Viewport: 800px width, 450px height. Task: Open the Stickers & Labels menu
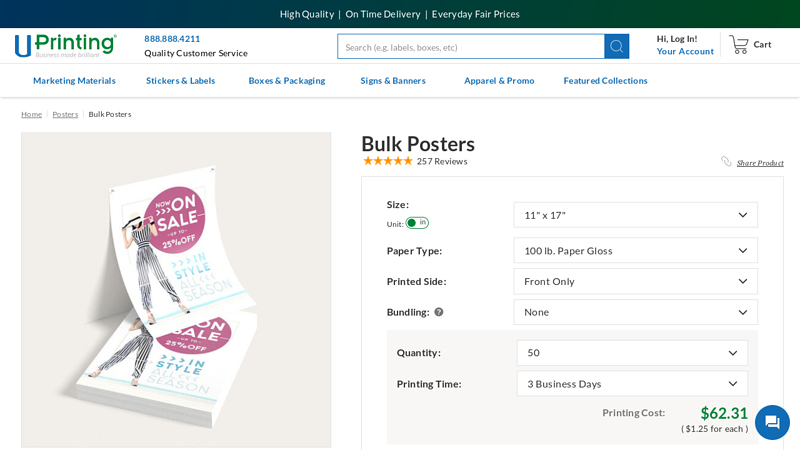pos(181,81)
